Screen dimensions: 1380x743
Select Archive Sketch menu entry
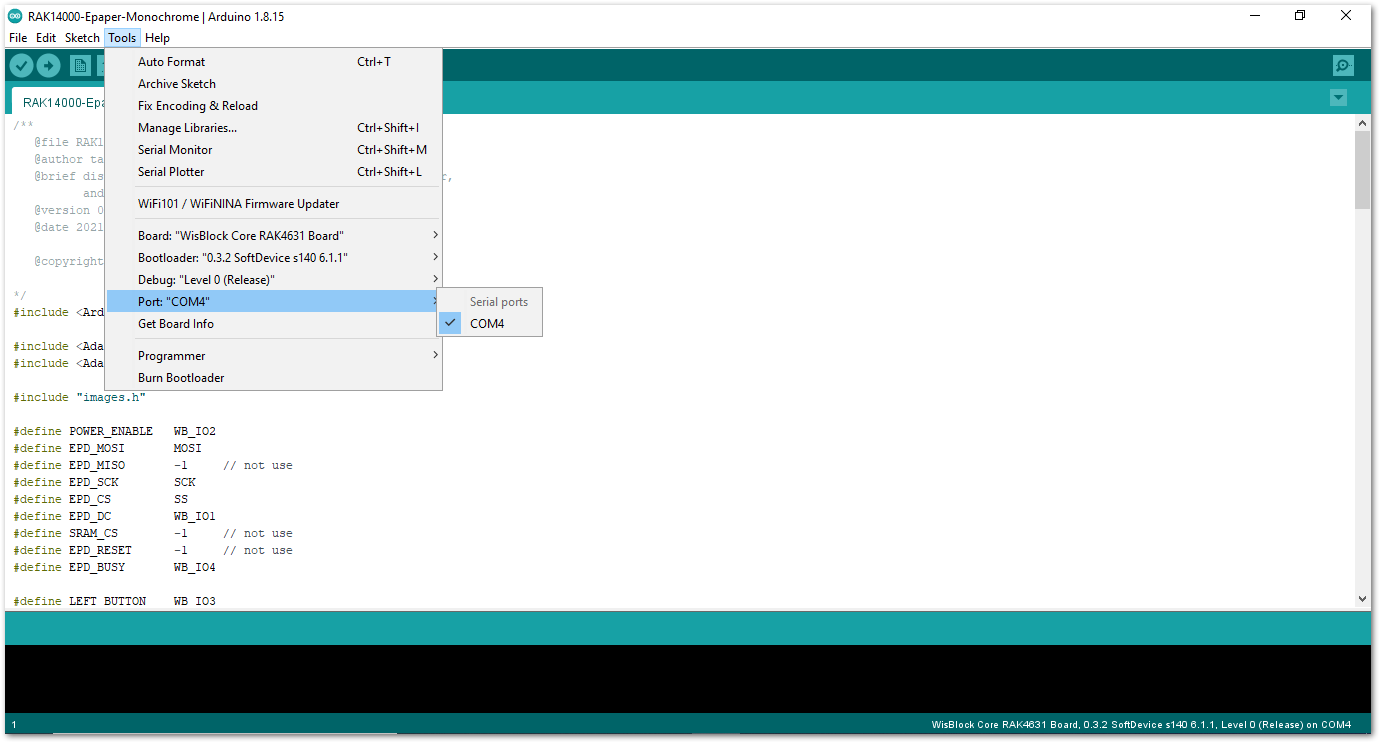click(273, 84)
